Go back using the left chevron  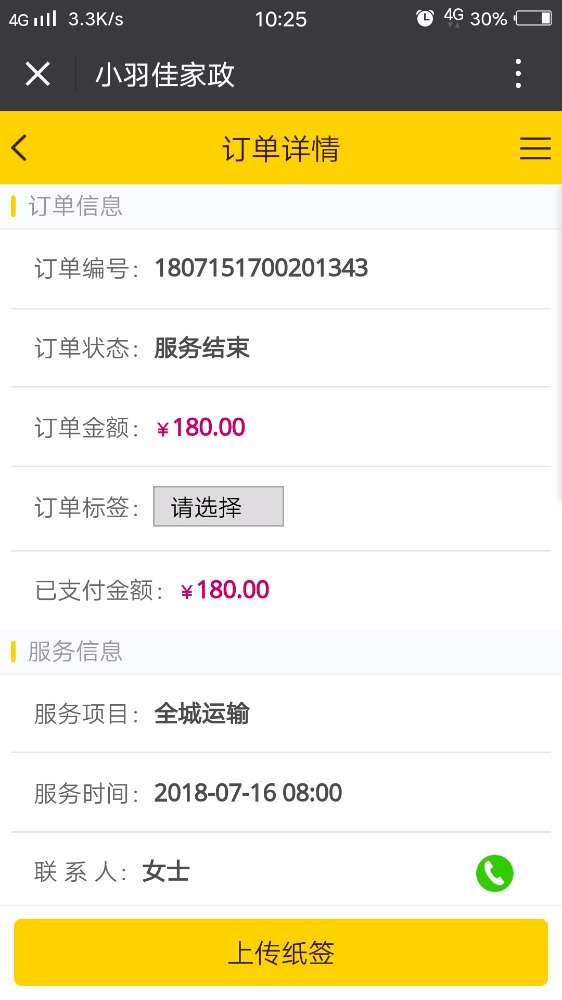pos(19,148)
